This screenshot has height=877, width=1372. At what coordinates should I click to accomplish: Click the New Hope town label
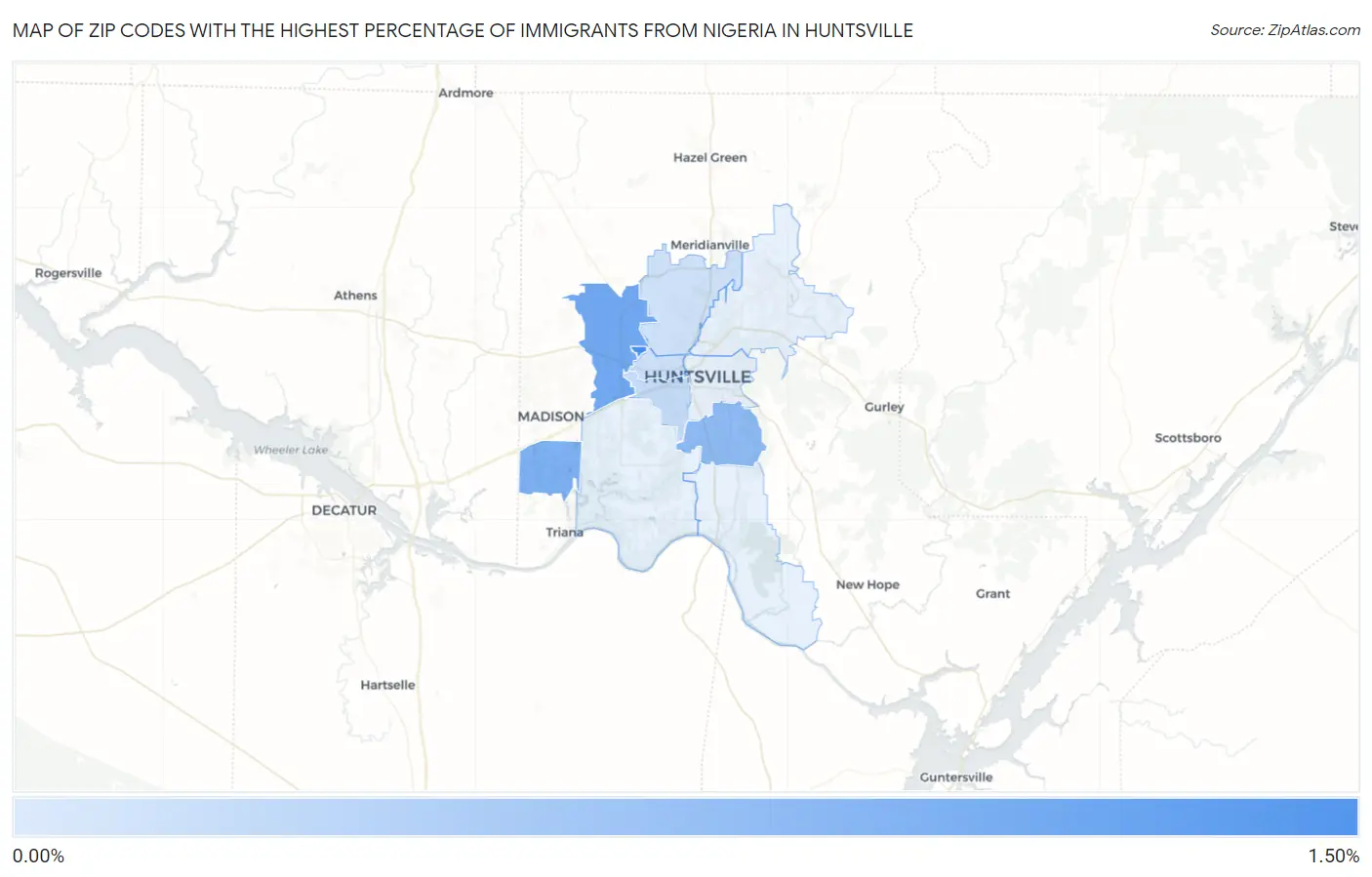(868, 584)
